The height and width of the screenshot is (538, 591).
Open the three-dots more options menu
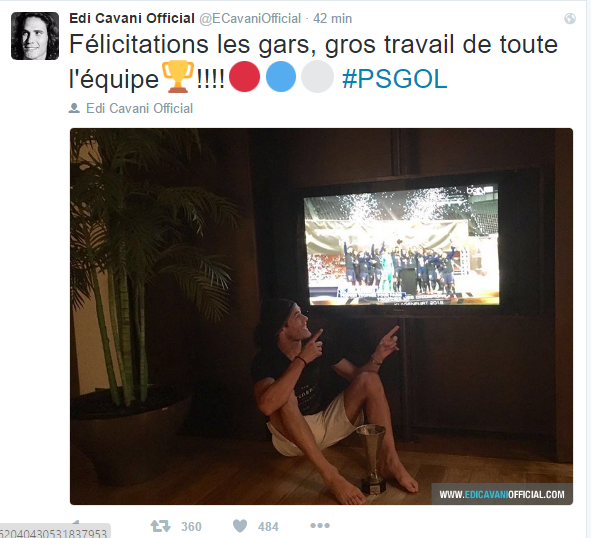click(x=320, y=525)
